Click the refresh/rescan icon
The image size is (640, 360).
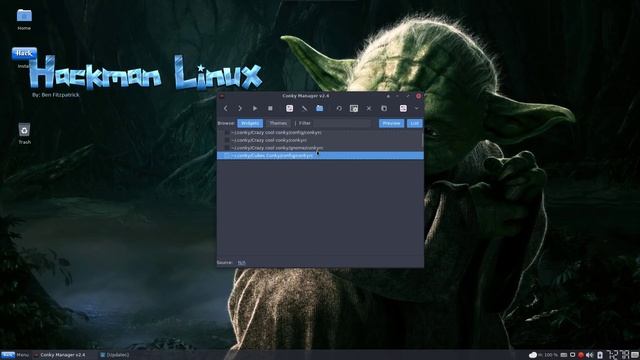pos(339,109)
